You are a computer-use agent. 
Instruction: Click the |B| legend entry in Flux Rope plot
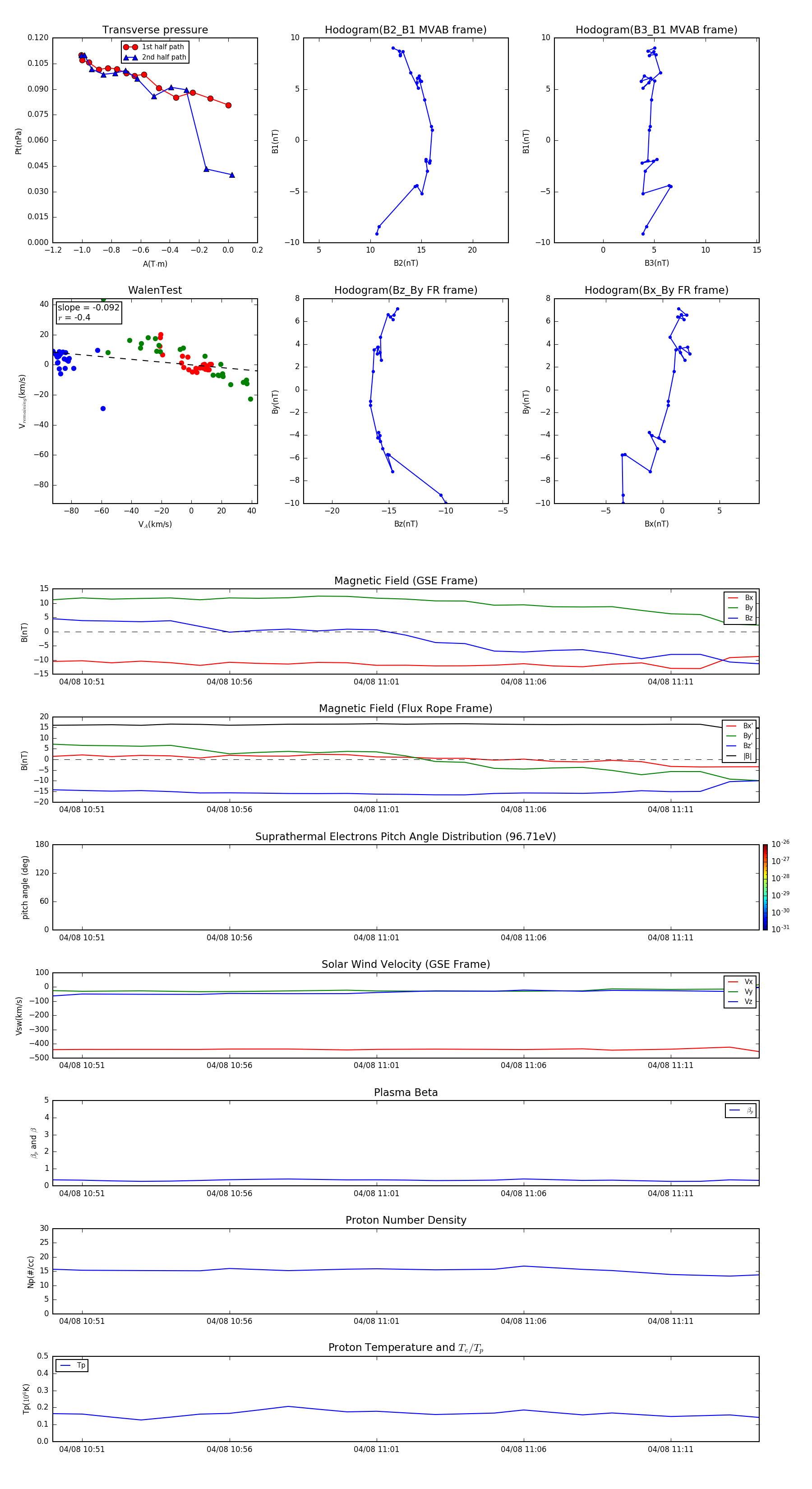740,756
